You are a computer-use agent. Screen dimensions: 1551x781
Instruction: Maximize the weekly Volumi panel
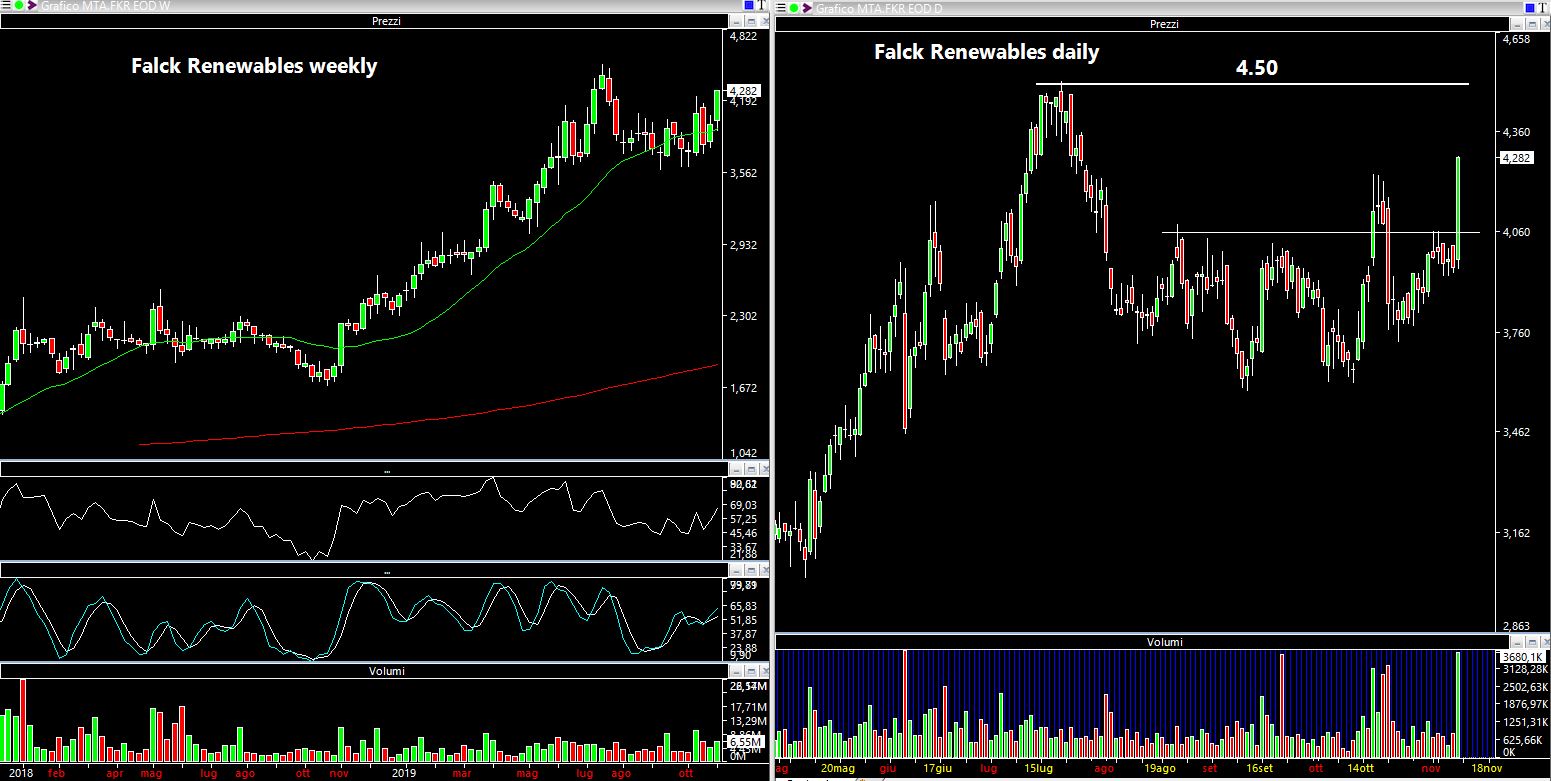click(750, 671)
